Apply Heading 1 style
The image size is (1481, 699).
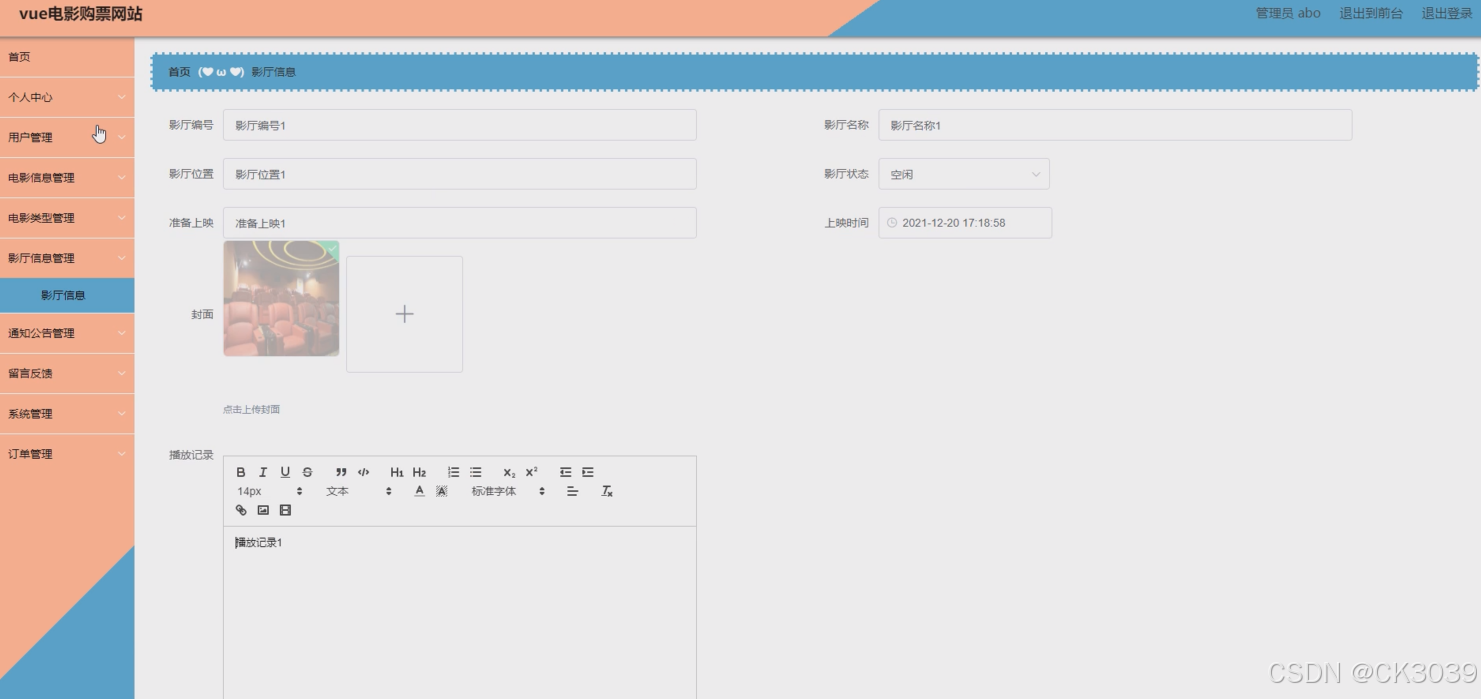[397, 472]
